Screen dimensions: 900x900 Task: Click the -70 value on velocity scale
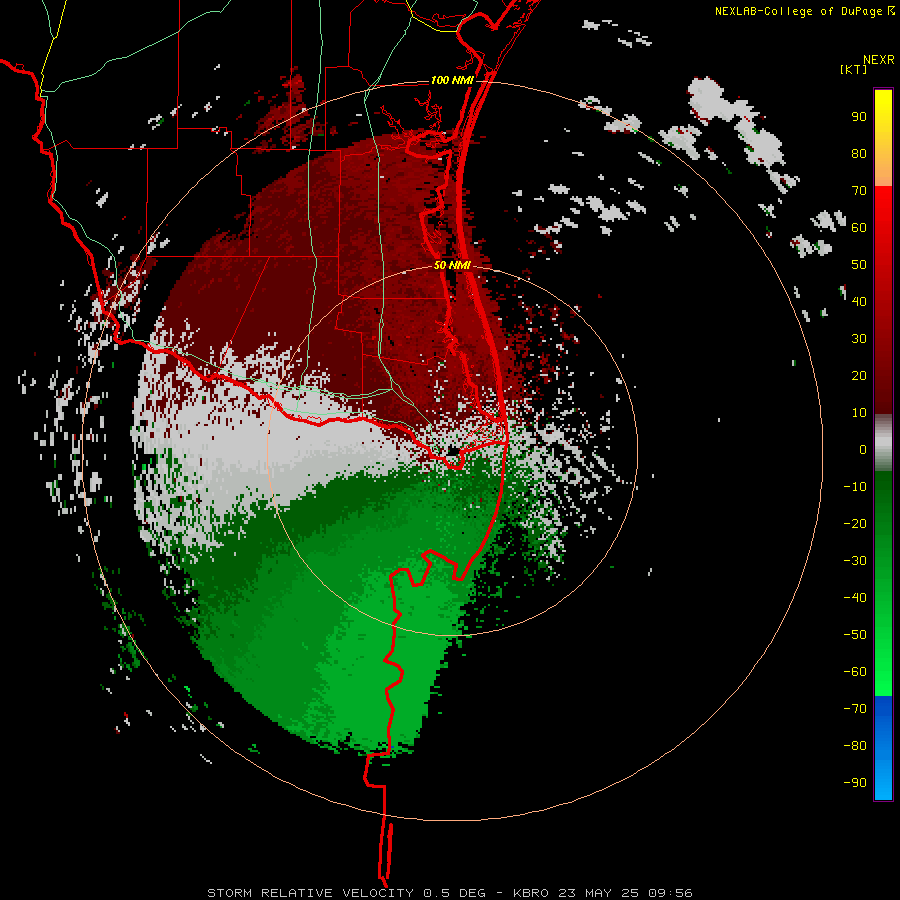(x=855, y=709)
